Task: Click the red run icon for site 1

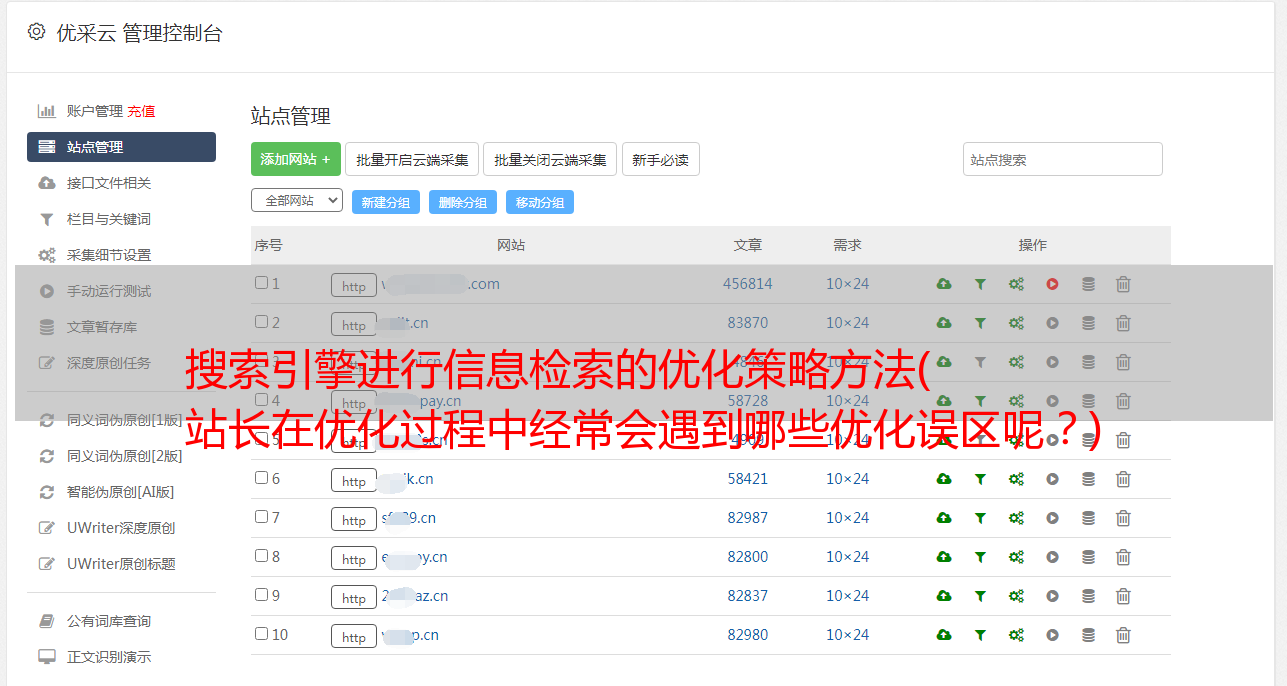Action: click(x=1052, y=284)
